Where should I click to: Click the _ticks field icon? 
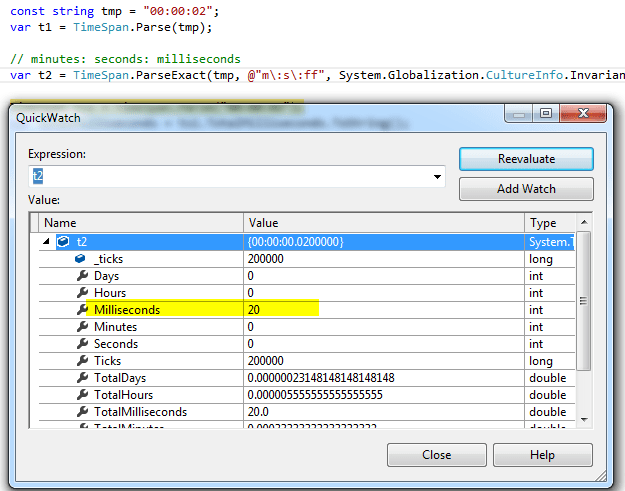[x=80, y=259]
